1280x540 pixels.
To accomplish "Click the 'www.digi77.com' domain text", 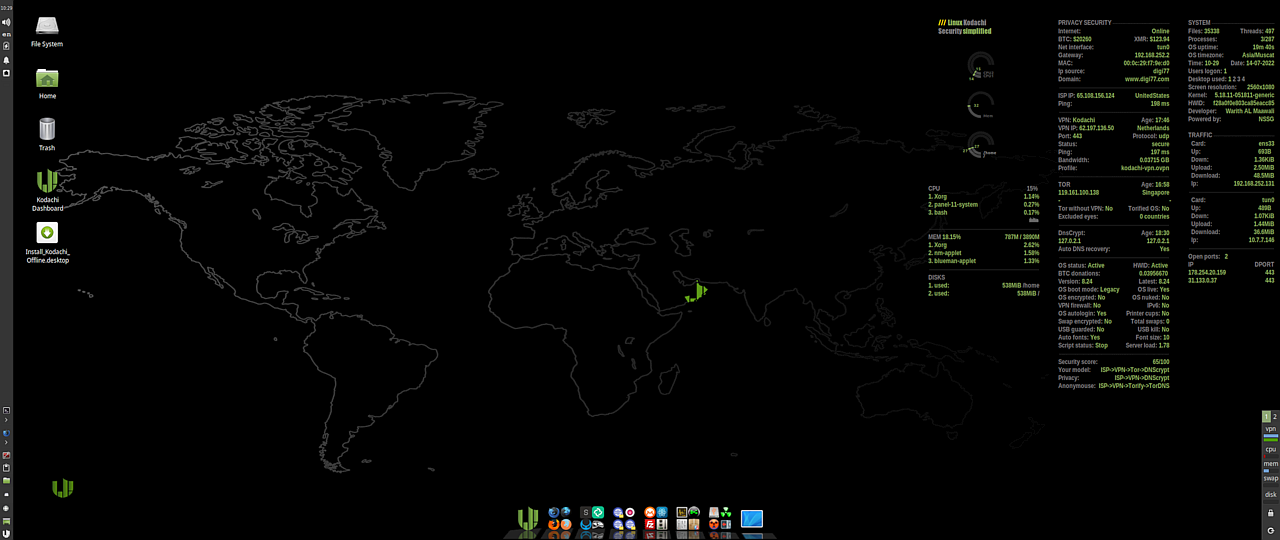I will click(x=1147, y=79).
